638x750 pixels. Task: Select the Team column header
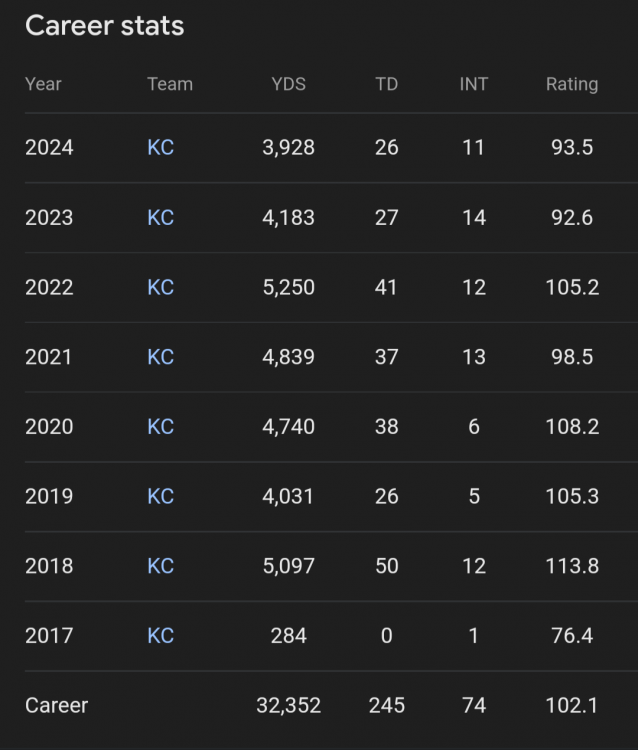click(x=170, y=84)
